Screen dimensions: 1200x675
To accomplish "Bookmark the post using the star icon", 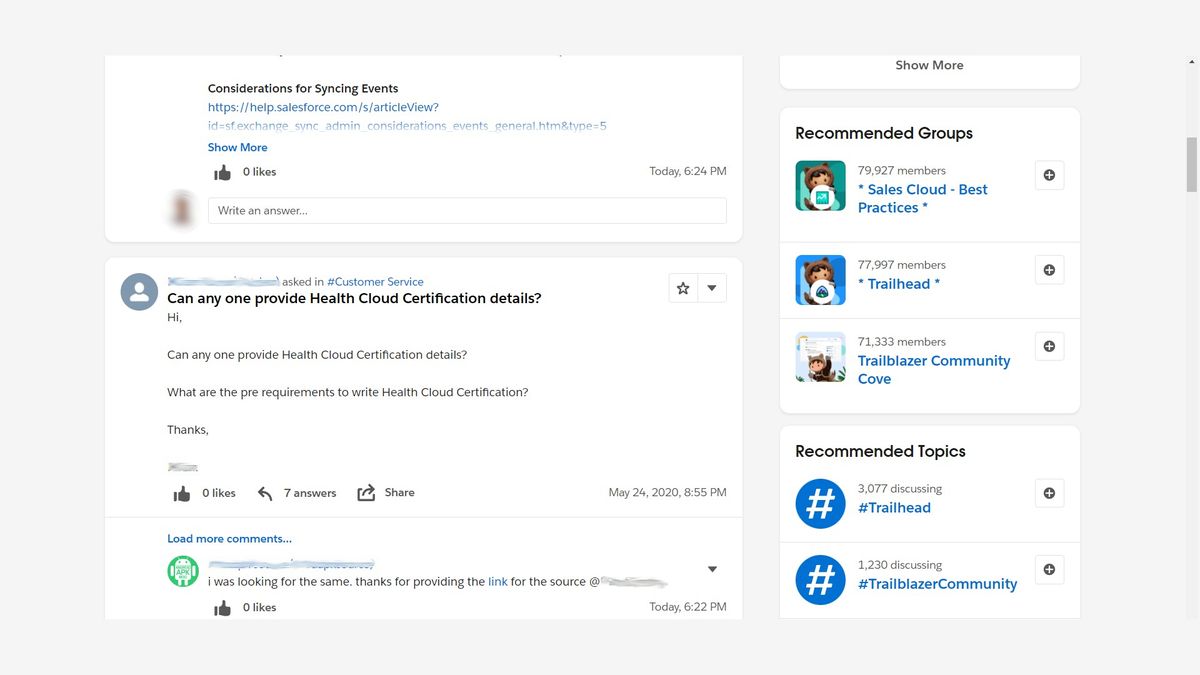I will [682, 287].
